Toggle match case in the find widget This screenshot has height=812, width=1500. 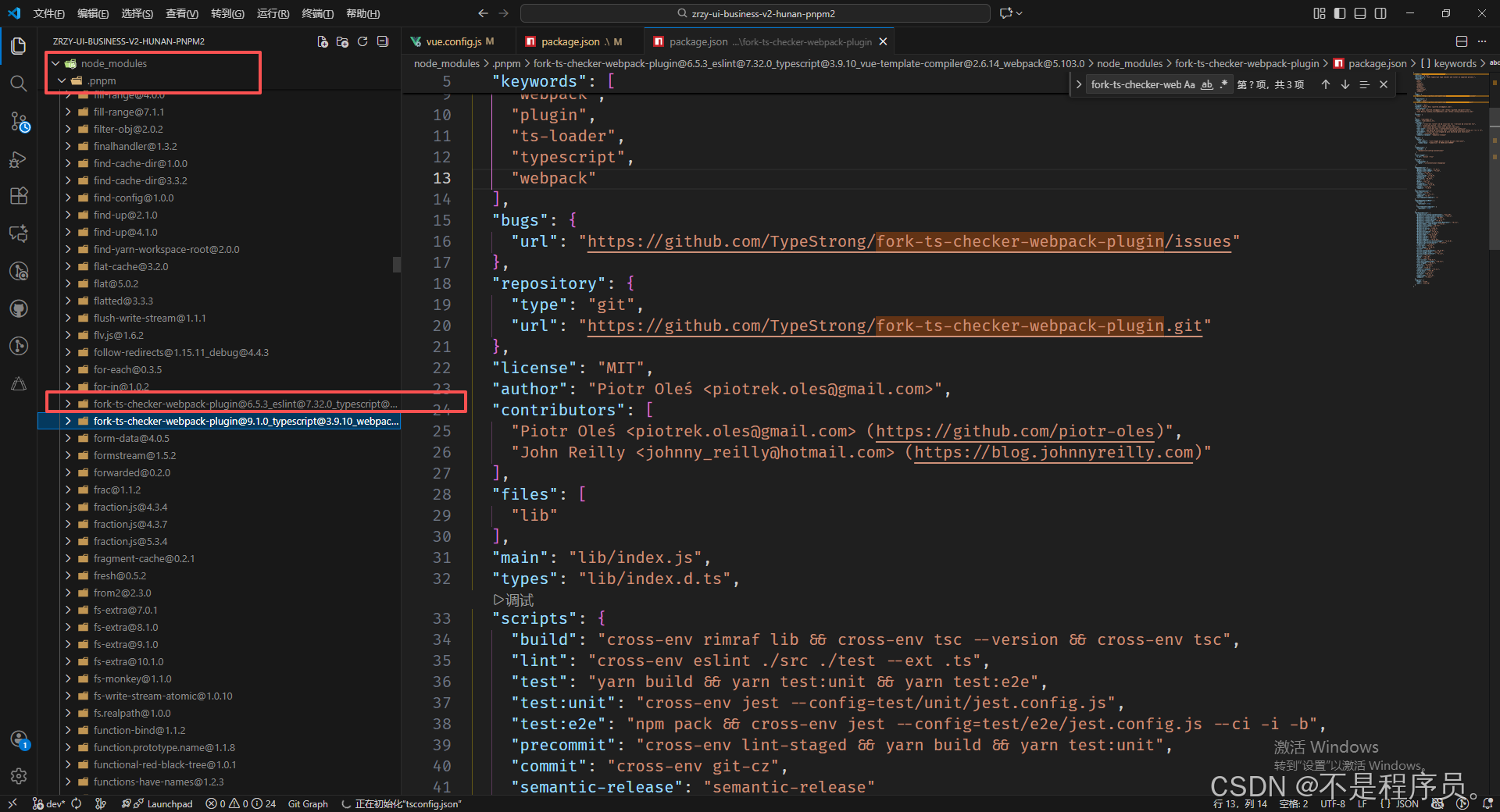coord(1190,84)
